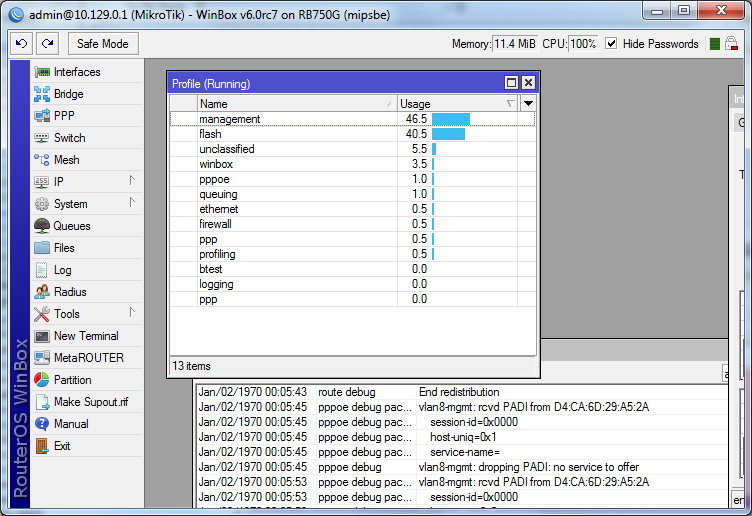This screenshot has height=516, width=752.
Task: Click the Tools wrench icon
Action: pos(42,314)
